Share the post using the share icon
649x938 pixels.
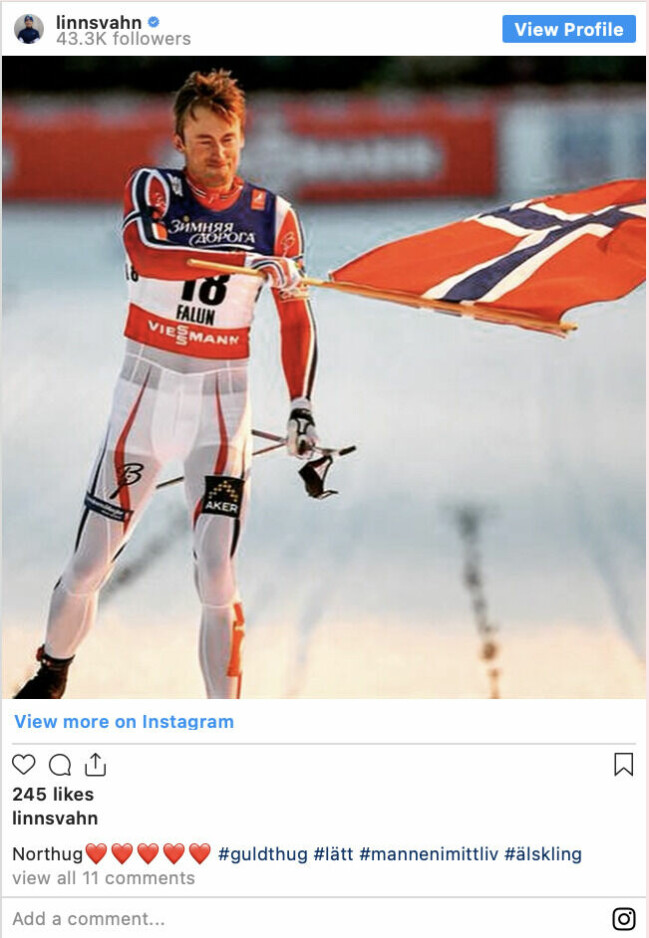[x=95, y=764]
